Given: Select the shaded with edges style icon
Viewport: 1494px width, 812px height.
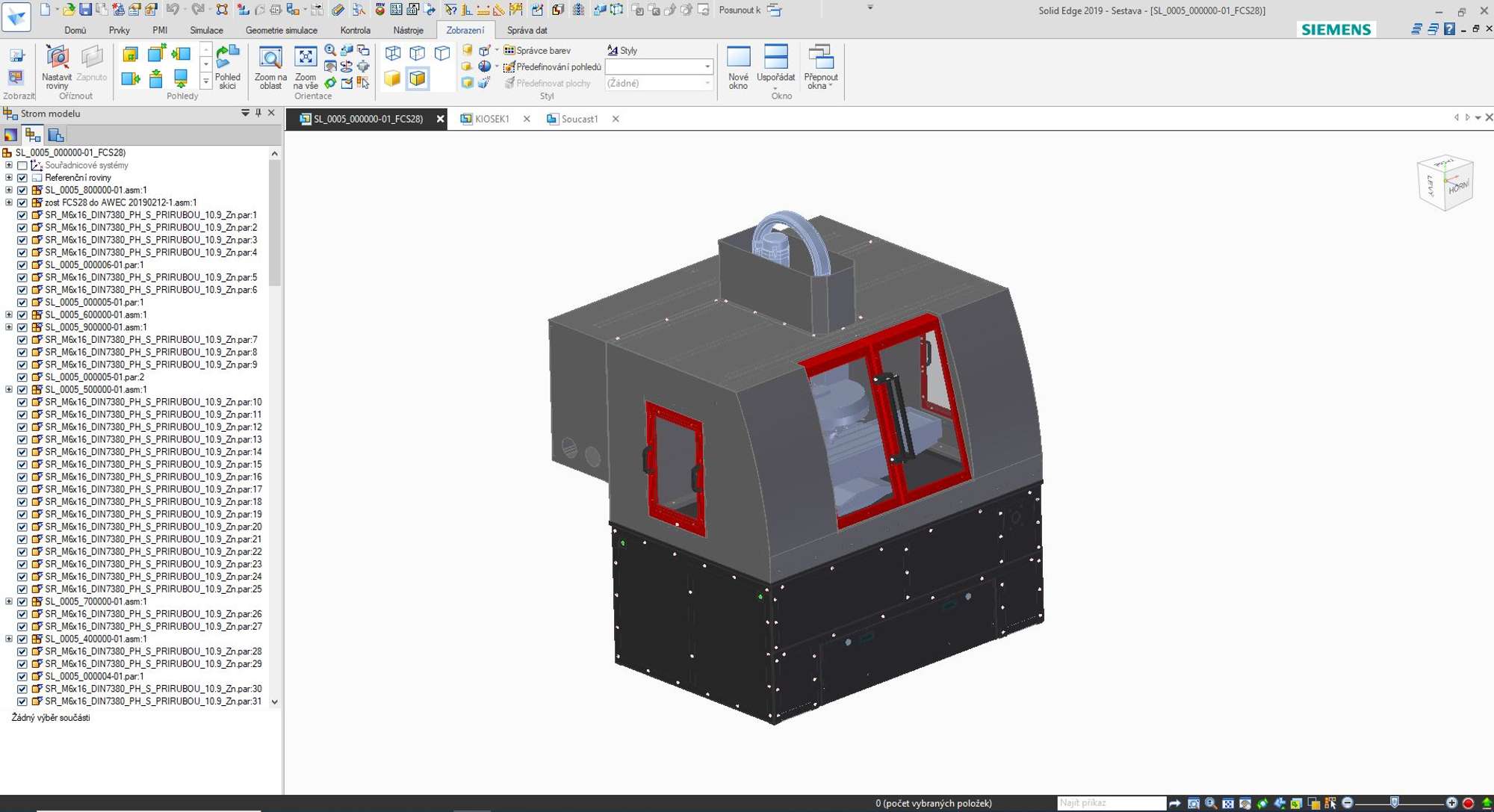Looking at the screenshot, I should [x=418, y=78].
